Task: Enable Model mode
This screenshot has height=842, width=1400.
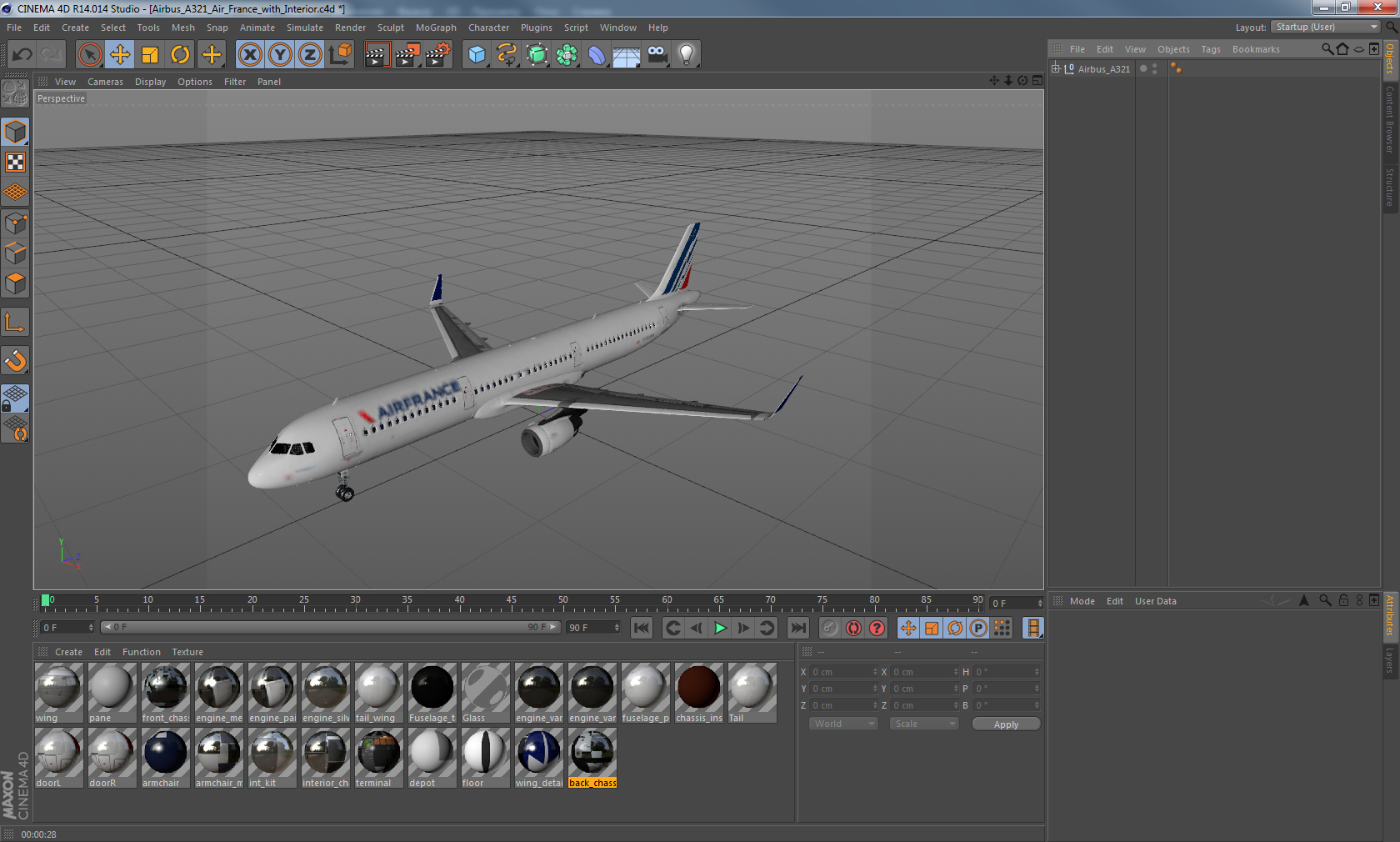Action: pyautogui.click(x=15, y=132)
